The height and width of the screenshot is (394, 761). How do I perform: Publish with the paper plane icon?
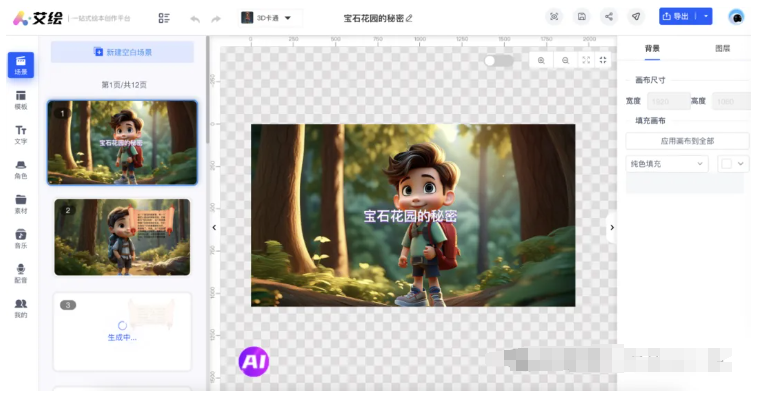click(636, 17)
